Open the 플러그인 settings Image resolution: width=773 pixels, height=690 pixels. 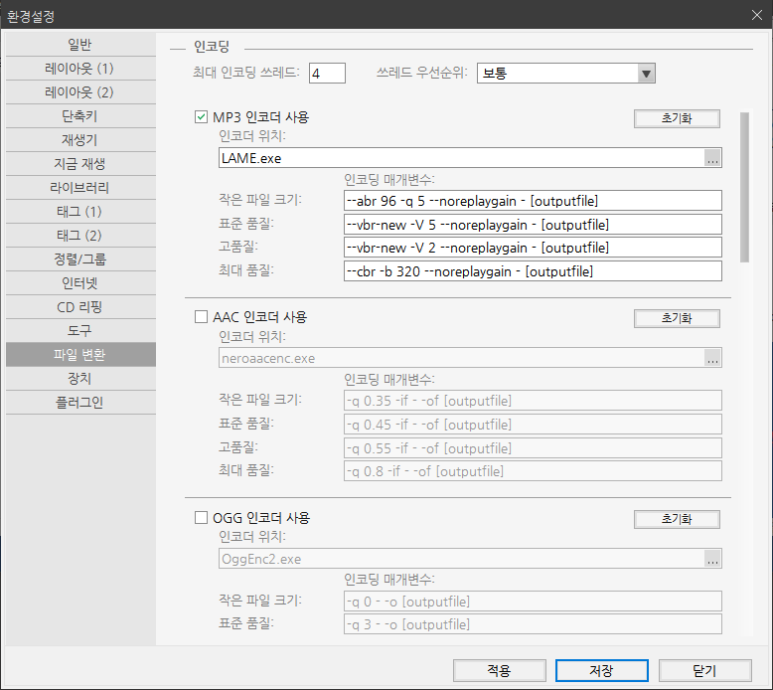click(x=81, y=403)
